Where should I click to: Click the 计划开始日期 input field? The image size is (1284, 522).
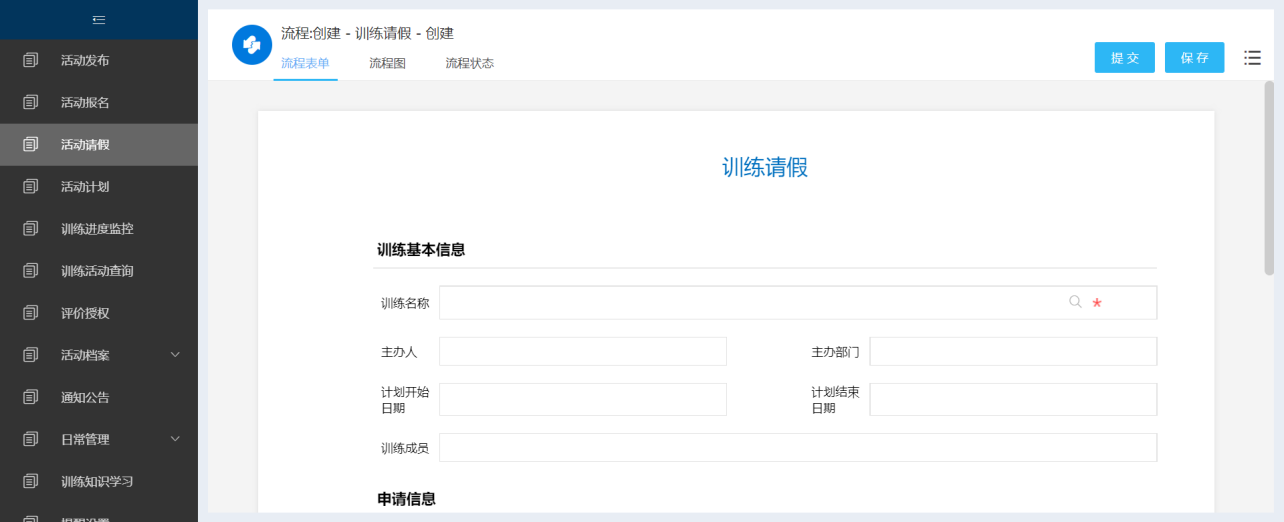point(582,399)
